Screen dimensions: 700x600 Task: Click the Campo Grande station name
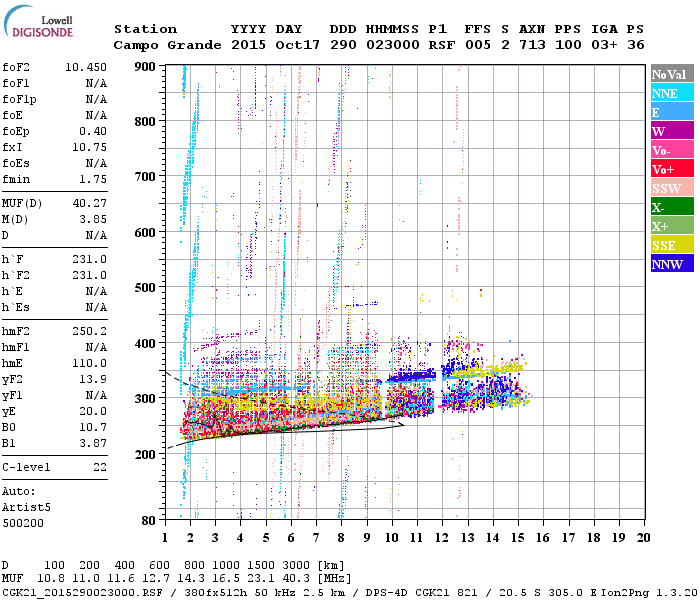167,45
